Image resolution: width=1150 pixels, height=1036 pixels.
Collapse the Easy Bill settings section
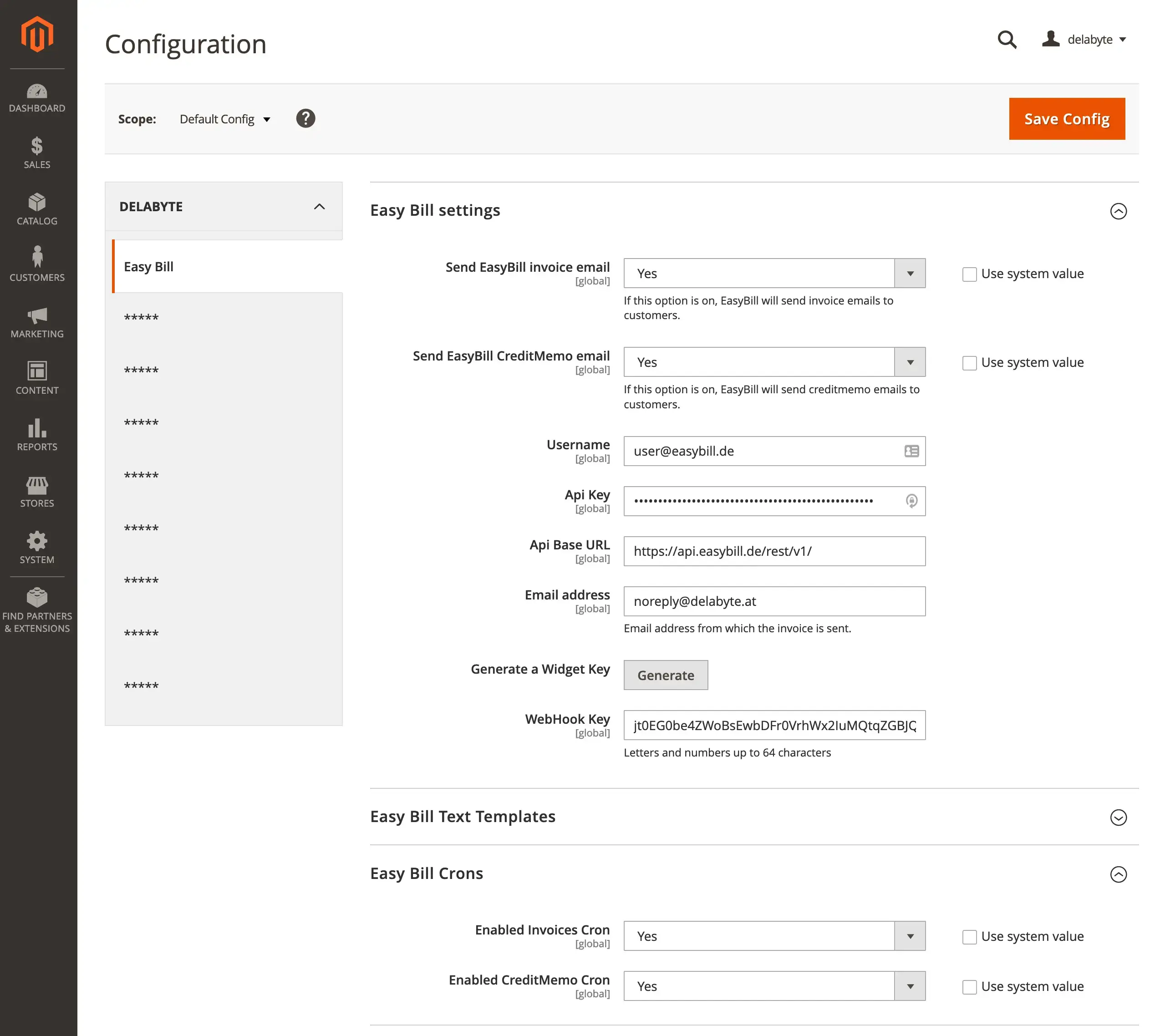1118,211
